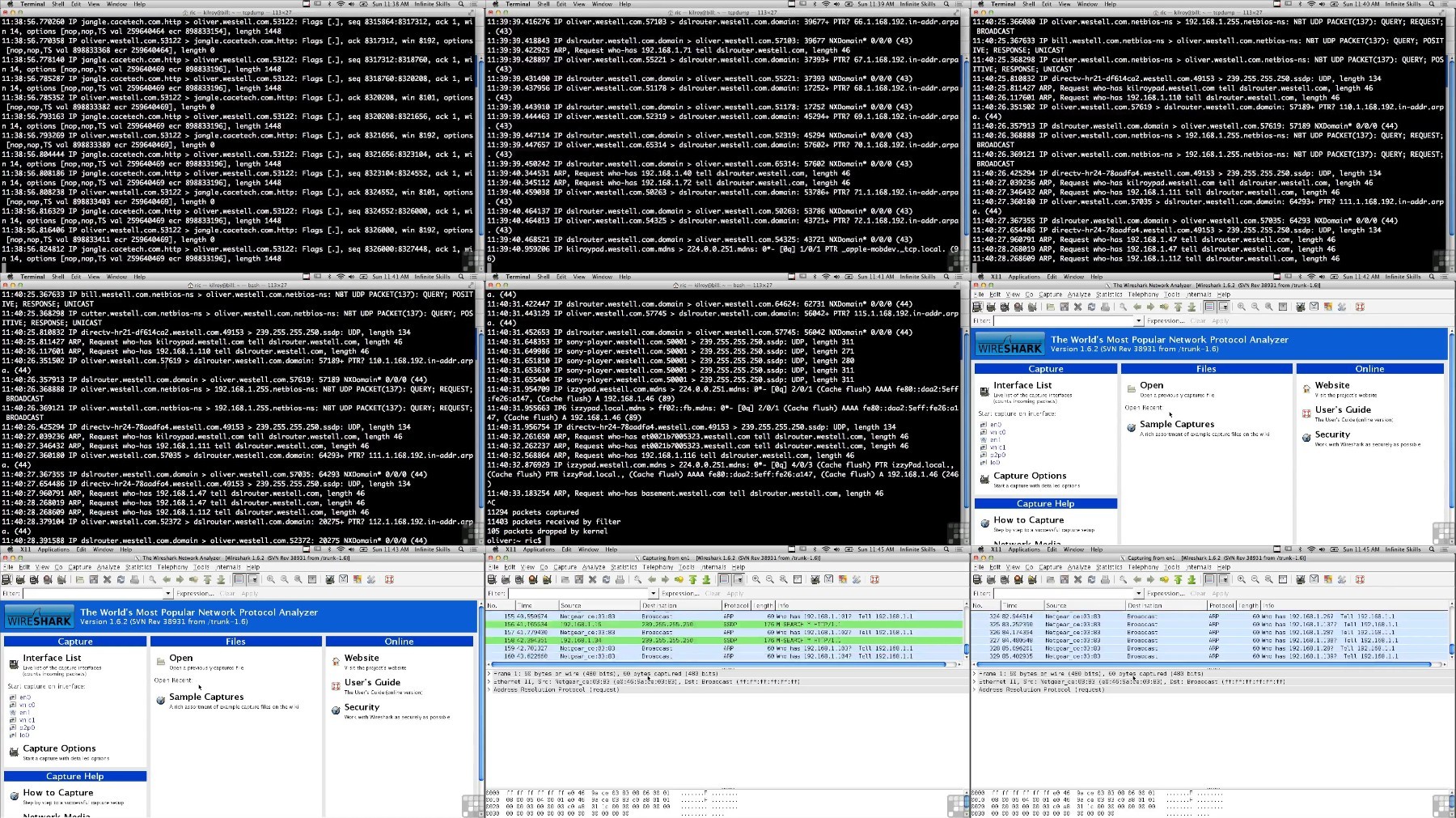This screenshot has height=818, width=1456.
Task: Open the Shell menu in the 11:38 AM Terminal menu bar
Action: click(x=58, y=4)
